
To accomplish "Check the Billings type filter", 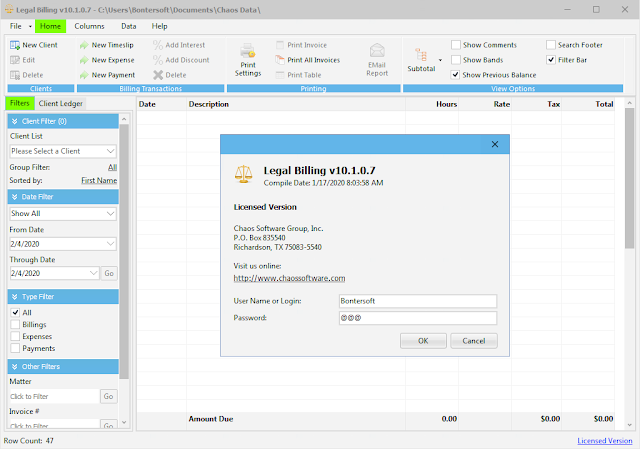I will pyautogui.click(x=15, y=325).
